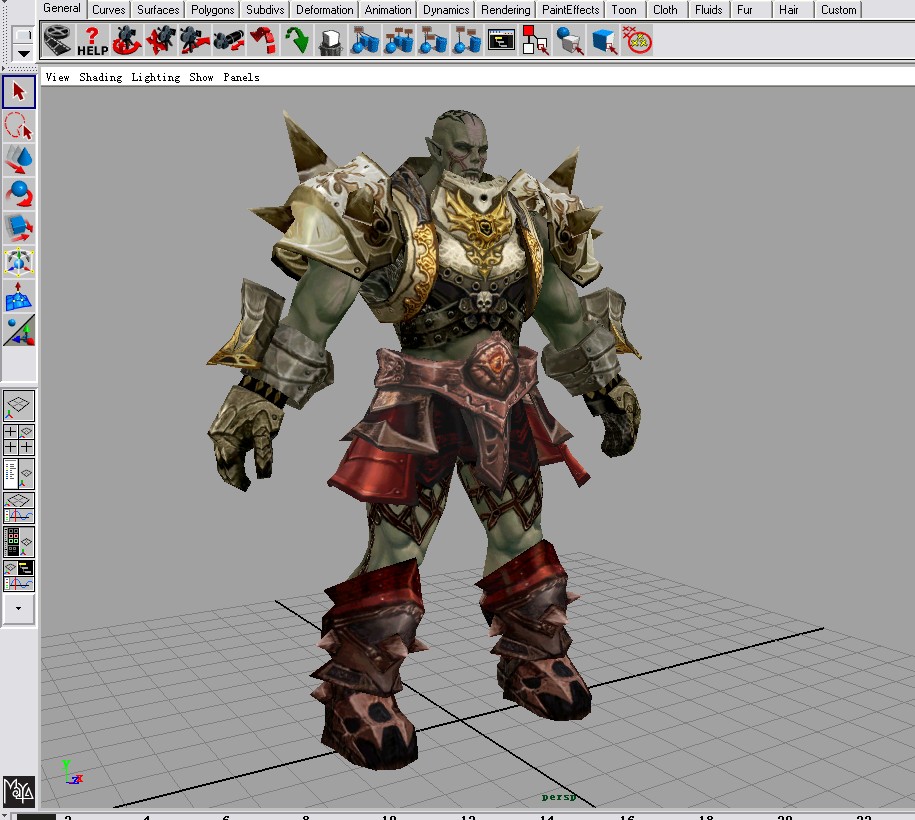The image size is (915, 820).
Task: Switch to single perspective view layout
Action: (x=19, y=406)
